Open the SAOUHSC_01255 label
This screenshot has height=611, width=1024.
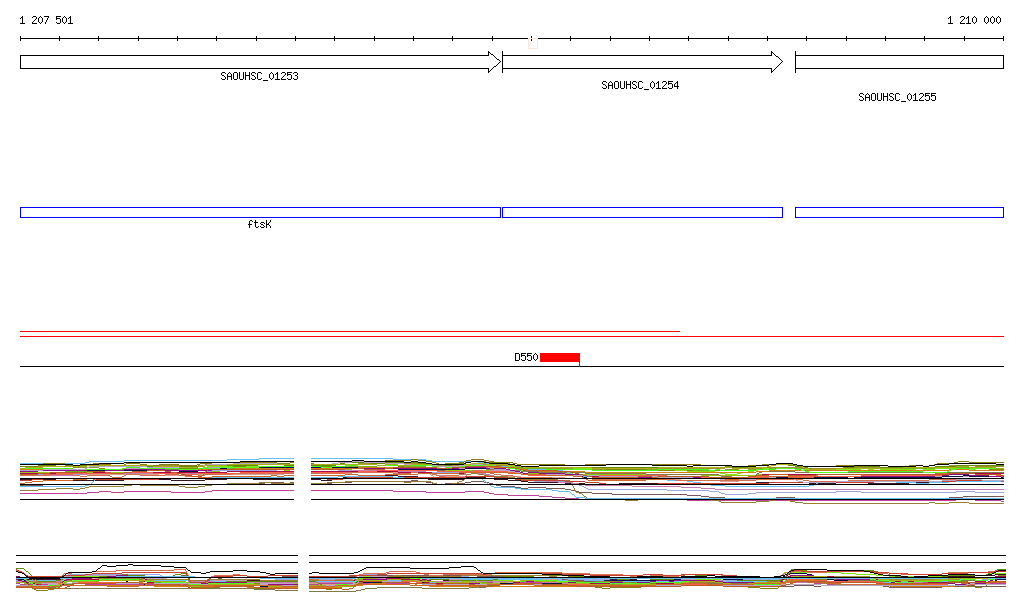(897, 98)
